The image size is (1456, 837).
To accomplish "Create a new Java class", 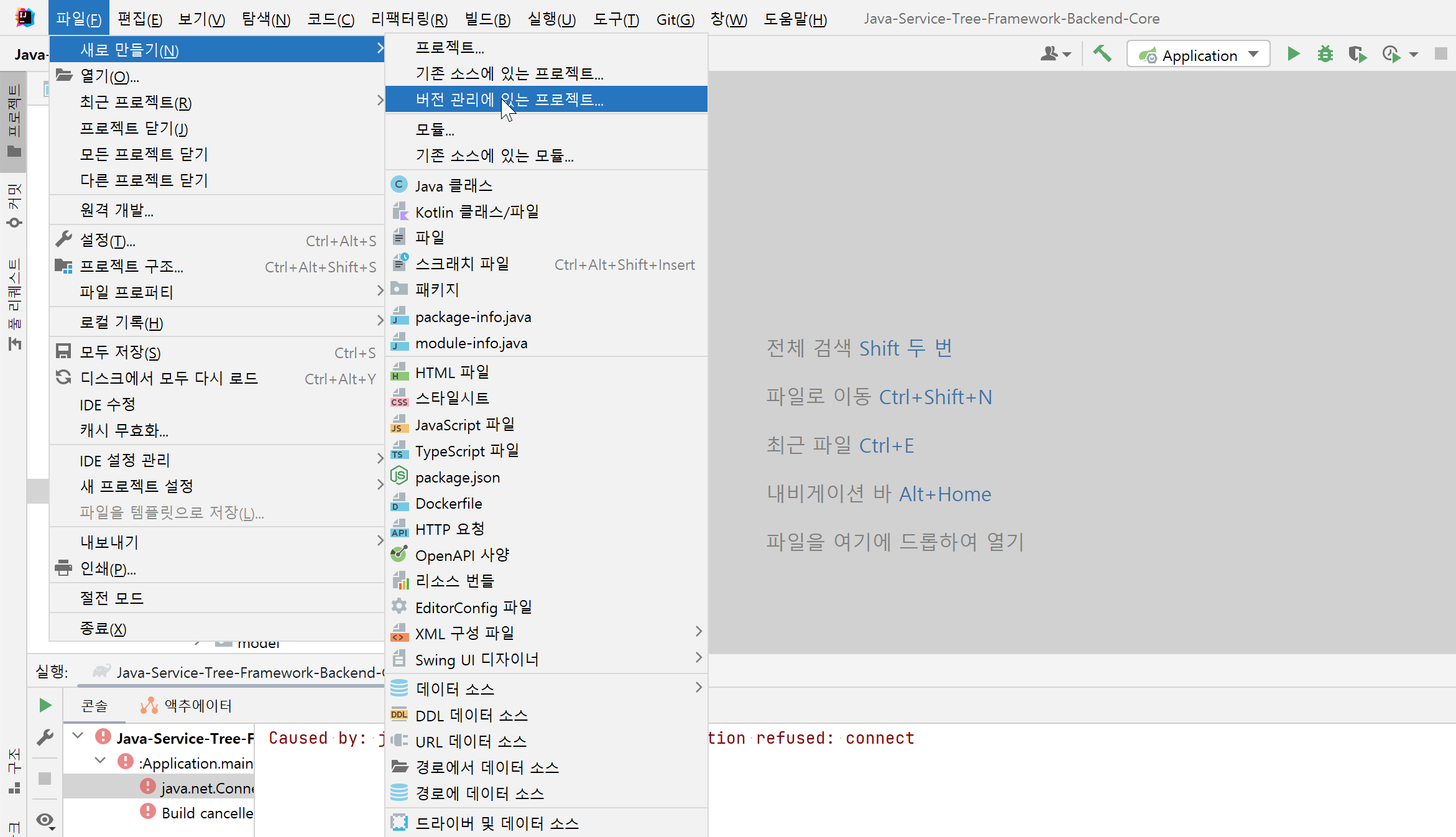I will 546,185.
